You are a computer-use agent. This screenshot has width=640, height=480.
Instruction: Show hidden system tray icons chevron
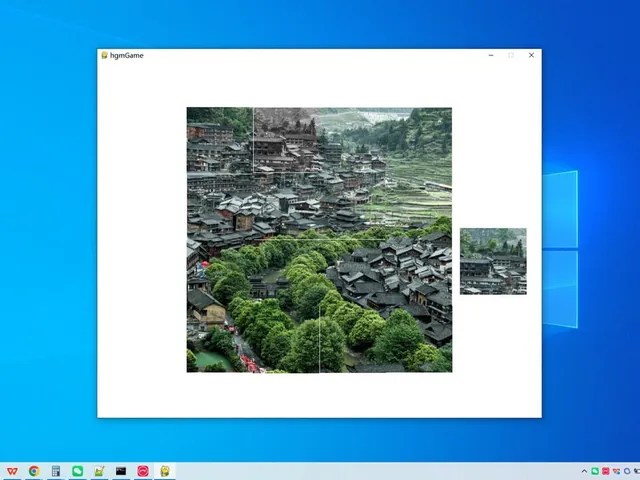coord(584,471)
